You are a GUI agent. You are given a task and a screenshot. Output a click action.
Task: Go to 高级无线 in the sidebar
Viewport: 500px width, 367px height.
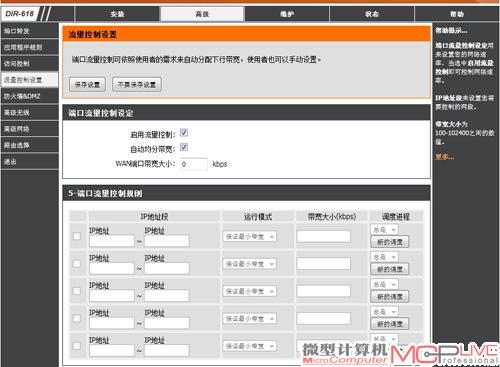[29, 113]
